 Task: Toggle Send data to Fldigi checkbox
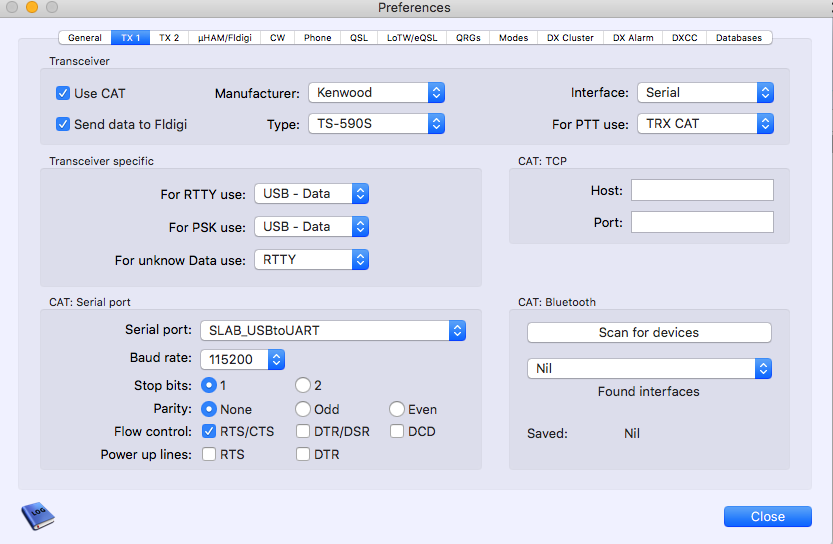pyautogui.click(x=63, y=124)
